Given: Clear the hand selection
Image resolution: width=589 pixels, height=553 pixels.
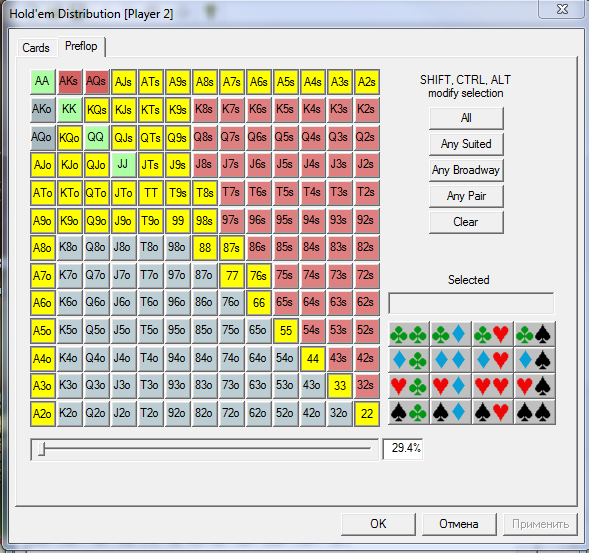Looking at the screenshot, I should (x=466, y=222).
